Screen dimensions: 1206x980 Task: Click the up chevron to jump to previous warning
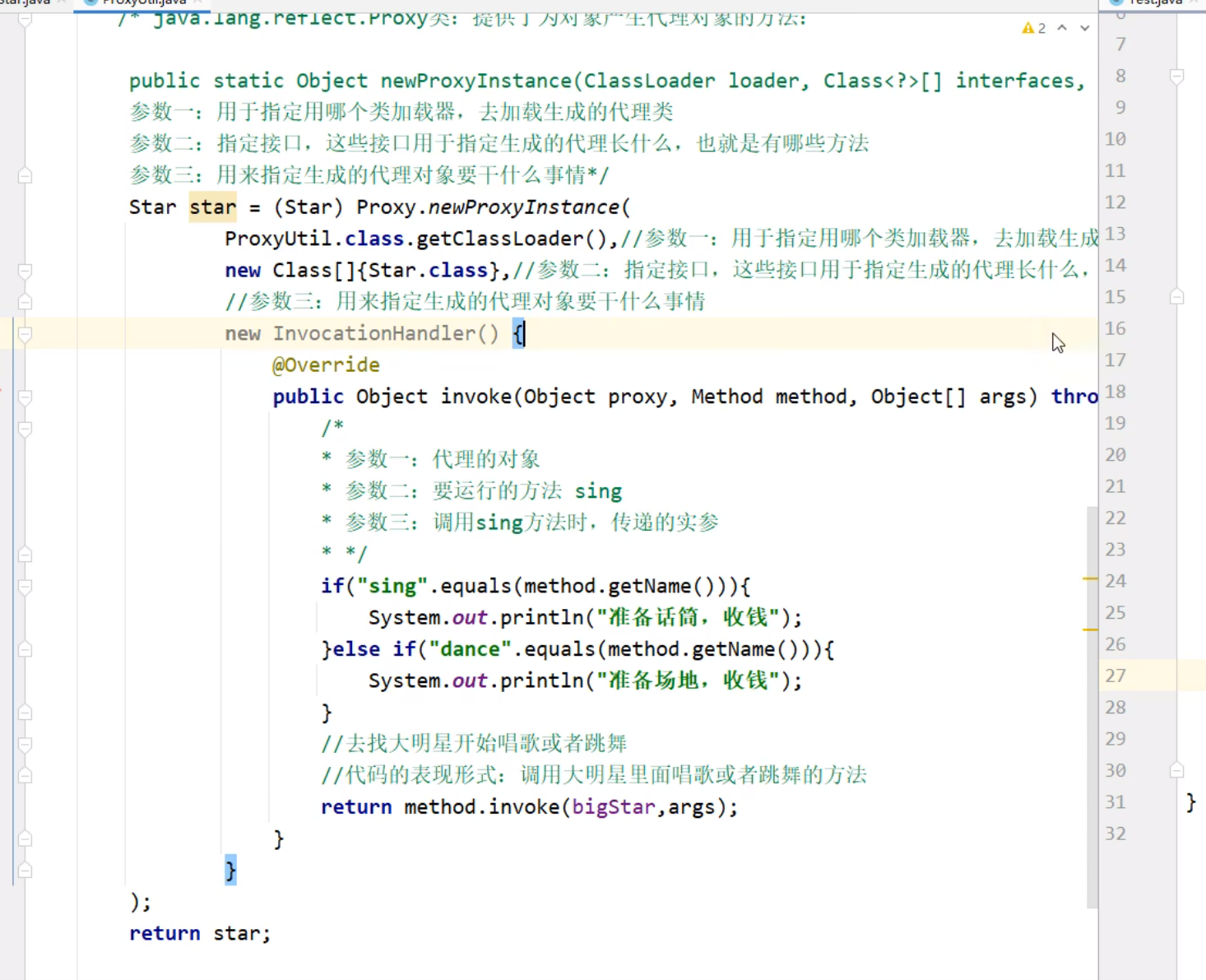(x=1061, y=27)
